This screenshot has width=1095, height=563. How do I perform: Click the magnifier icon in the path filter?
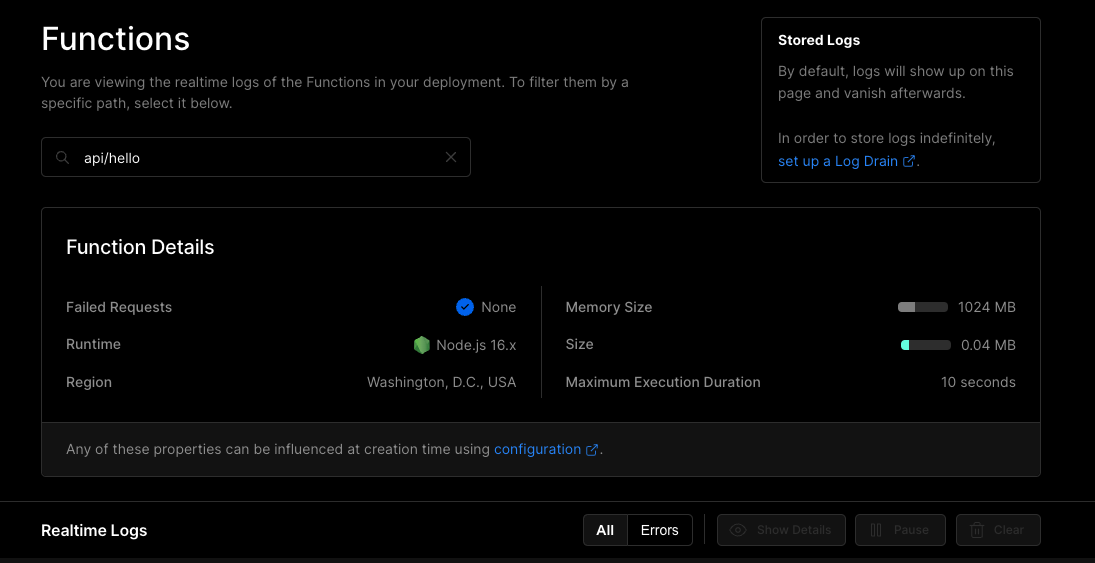click(63, 158)
